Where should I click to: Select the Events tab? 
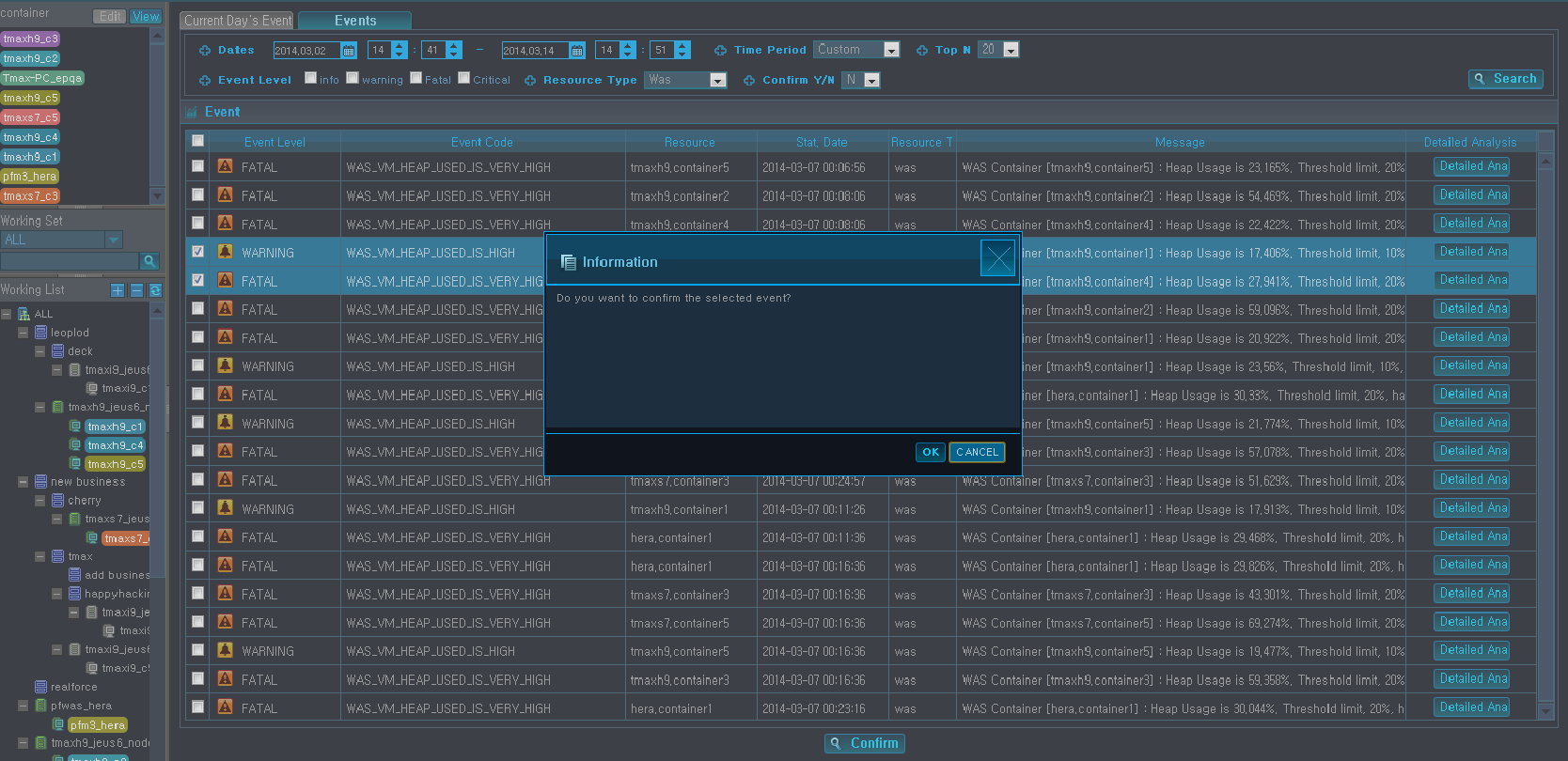coord(355,21)
